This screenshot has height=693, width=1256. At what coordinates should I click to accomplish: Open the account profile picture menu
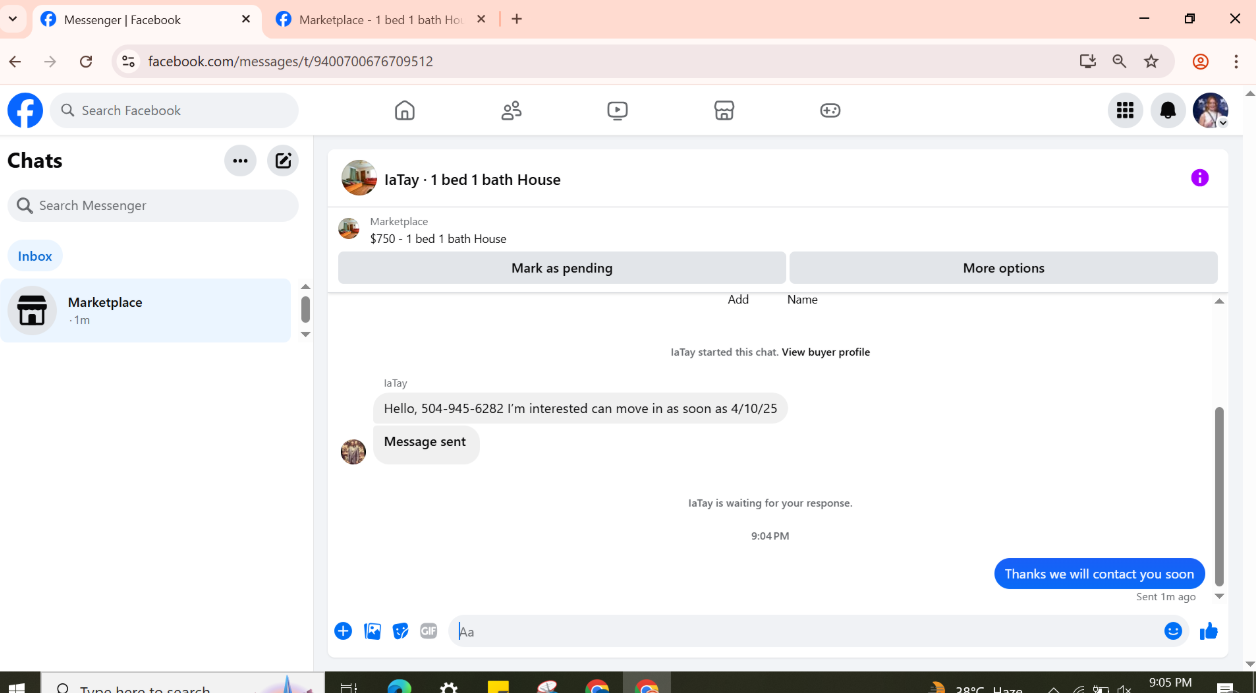click(1210, 110)
